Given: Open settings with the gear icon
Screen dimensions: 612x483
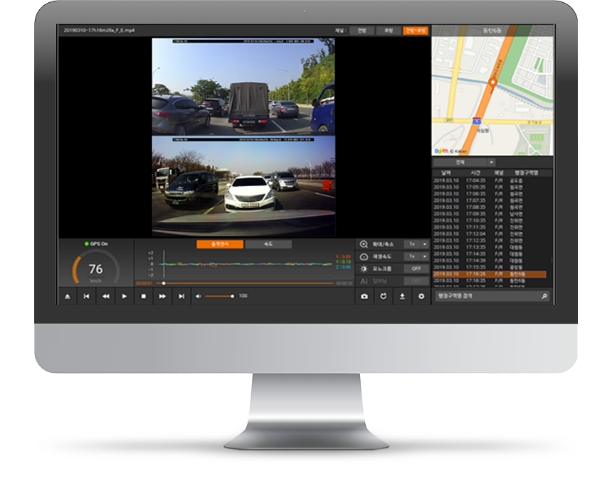Looking at the screenshot, I should (421, 297).
